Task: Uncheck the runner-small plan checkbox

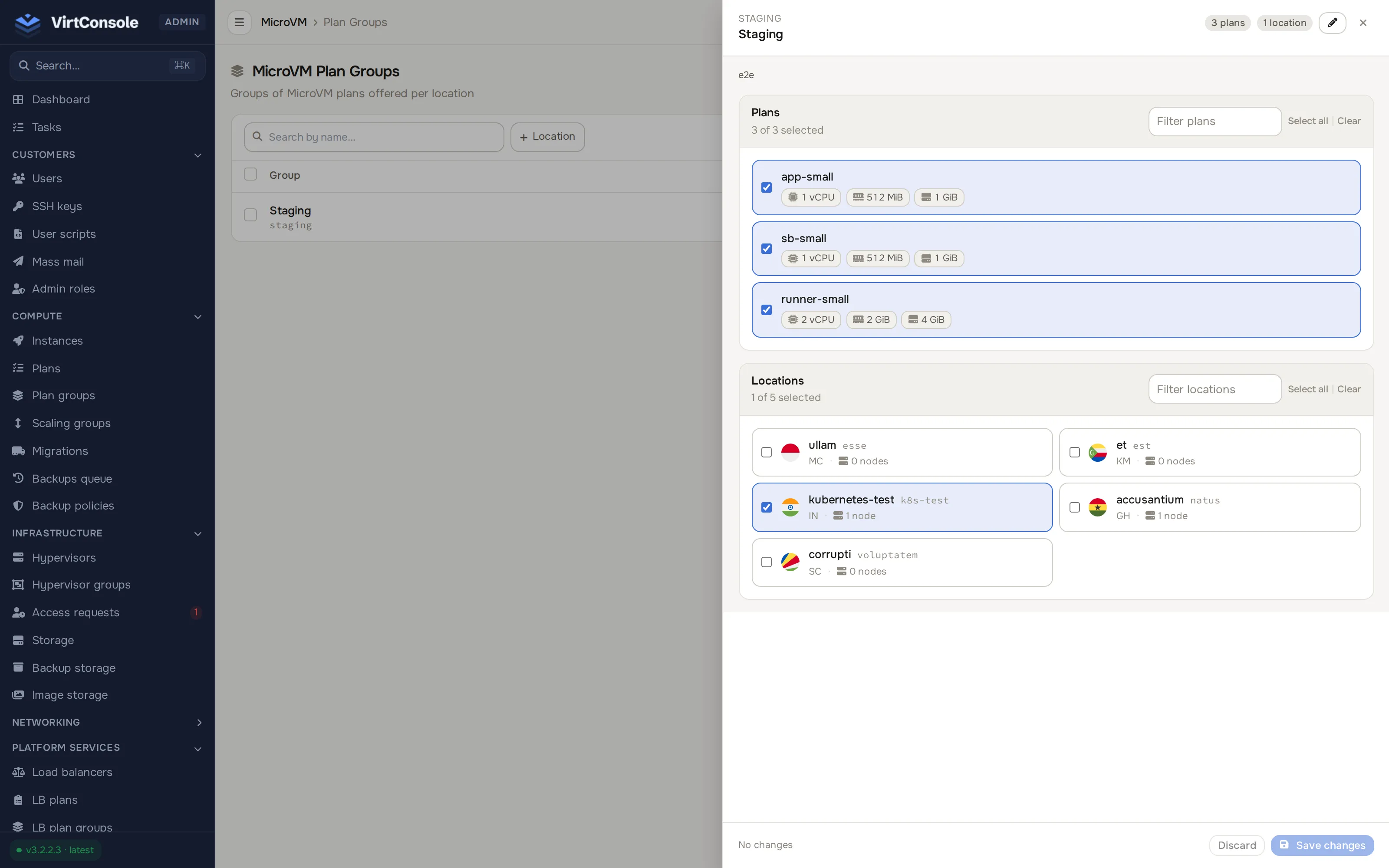Action: pyautogui.click(x=766, y=310)
